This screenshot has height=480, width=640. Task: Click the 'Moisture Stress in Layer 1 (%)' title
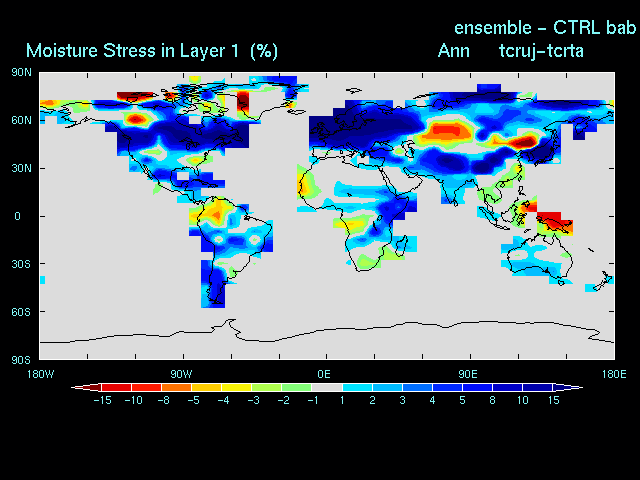152,50
